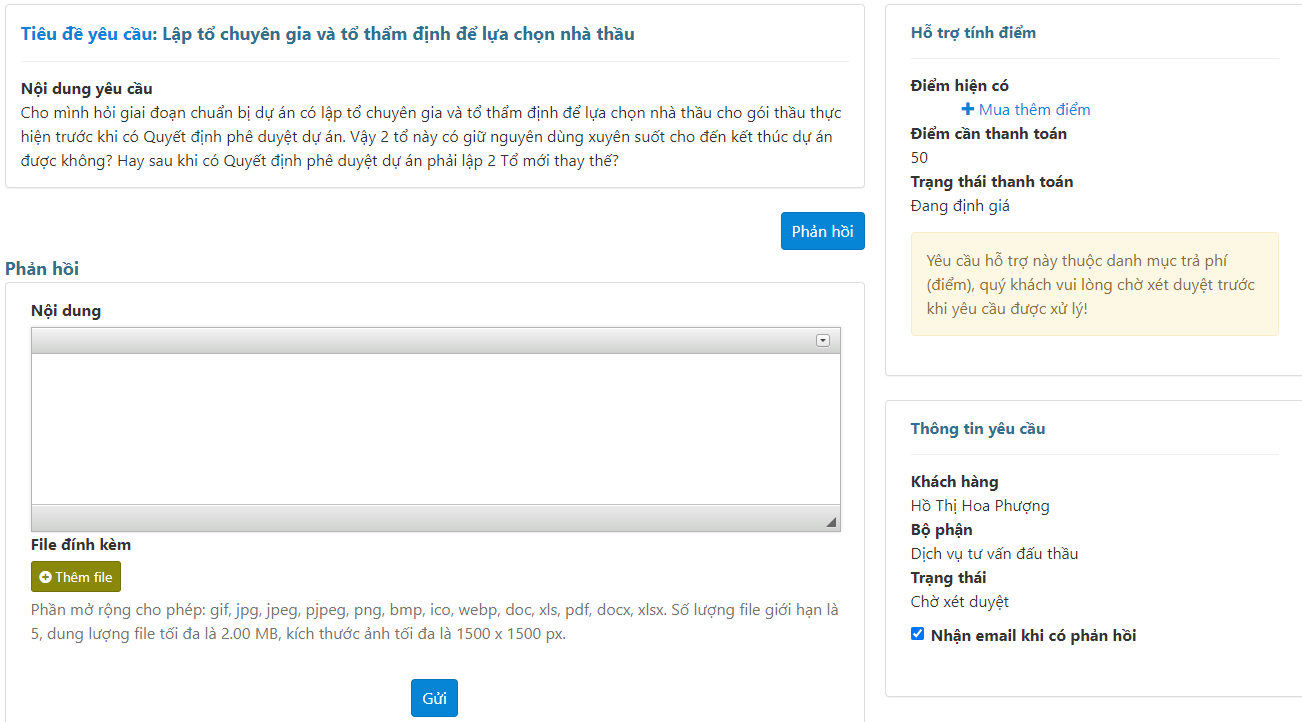Click customer name 'Hồ Thị Hoa Phượng'
1302x722 pixels.
[x=980, y=506]
